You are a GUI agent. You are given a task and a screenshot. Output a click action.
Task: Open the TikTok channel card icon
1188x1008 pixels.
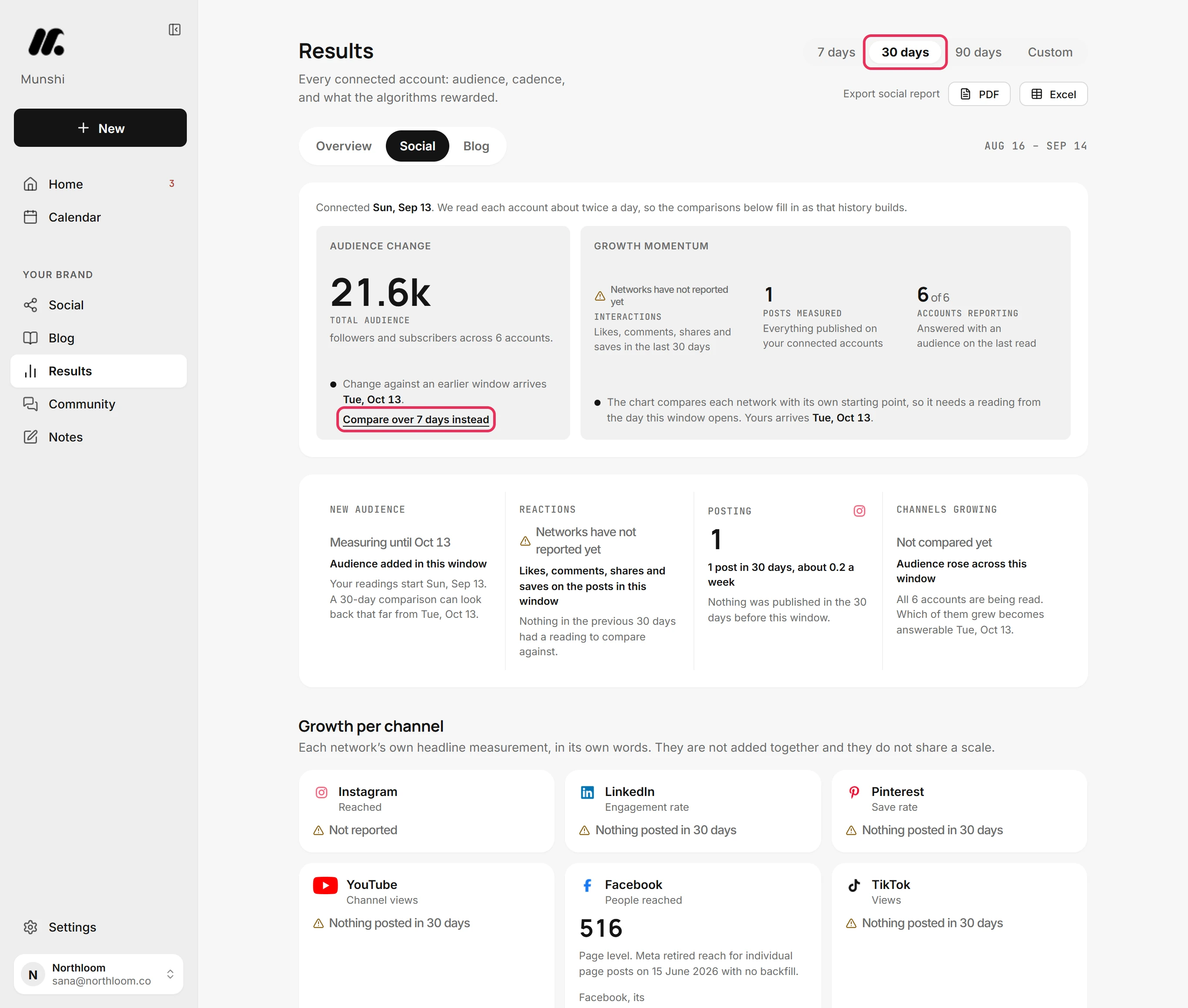(854, 885)
